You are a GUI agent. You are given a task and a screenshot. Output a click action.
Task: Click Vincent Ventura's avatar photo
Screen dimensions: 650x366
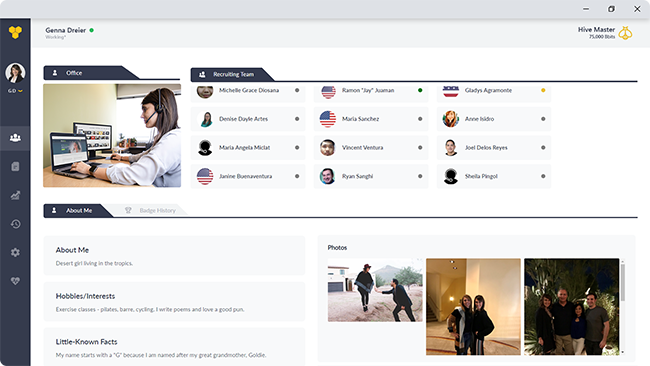coord(327,148)
